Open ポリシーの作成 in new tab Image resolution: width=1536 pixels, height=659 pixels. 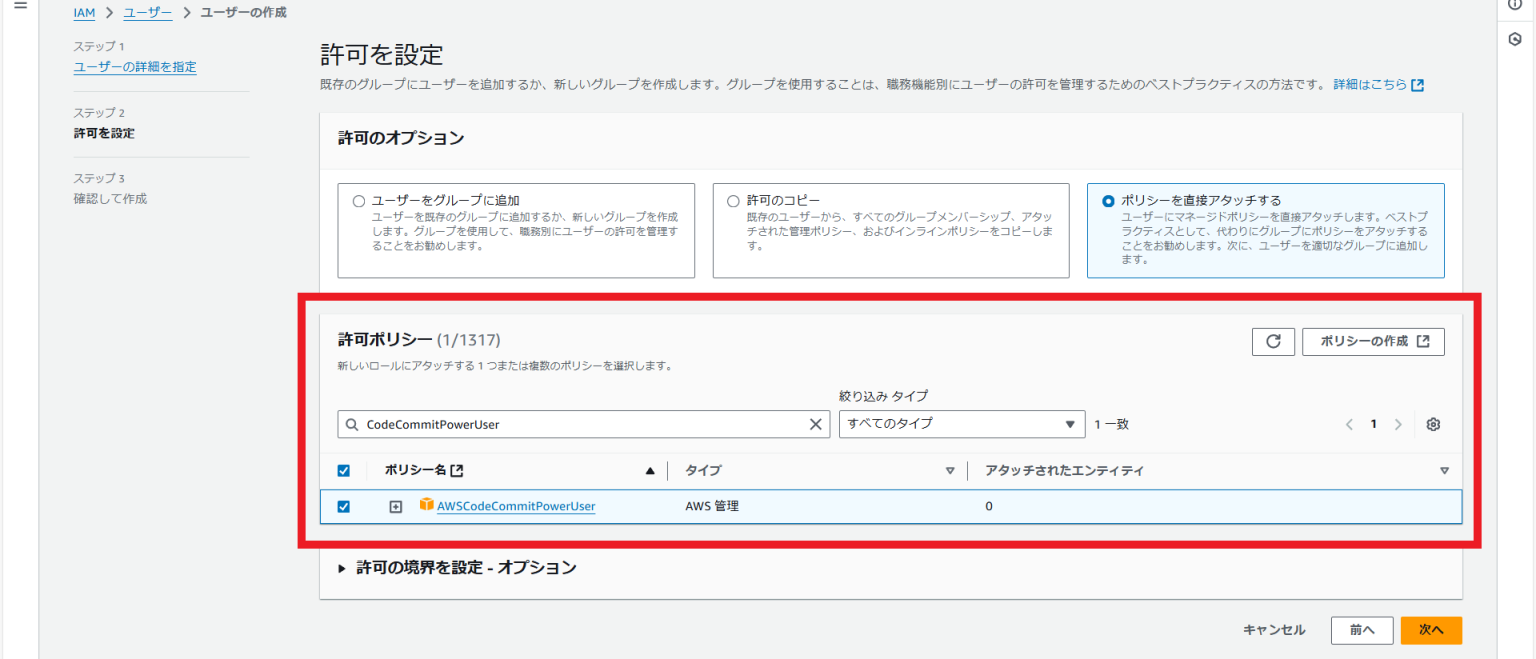click(1373, 341)
